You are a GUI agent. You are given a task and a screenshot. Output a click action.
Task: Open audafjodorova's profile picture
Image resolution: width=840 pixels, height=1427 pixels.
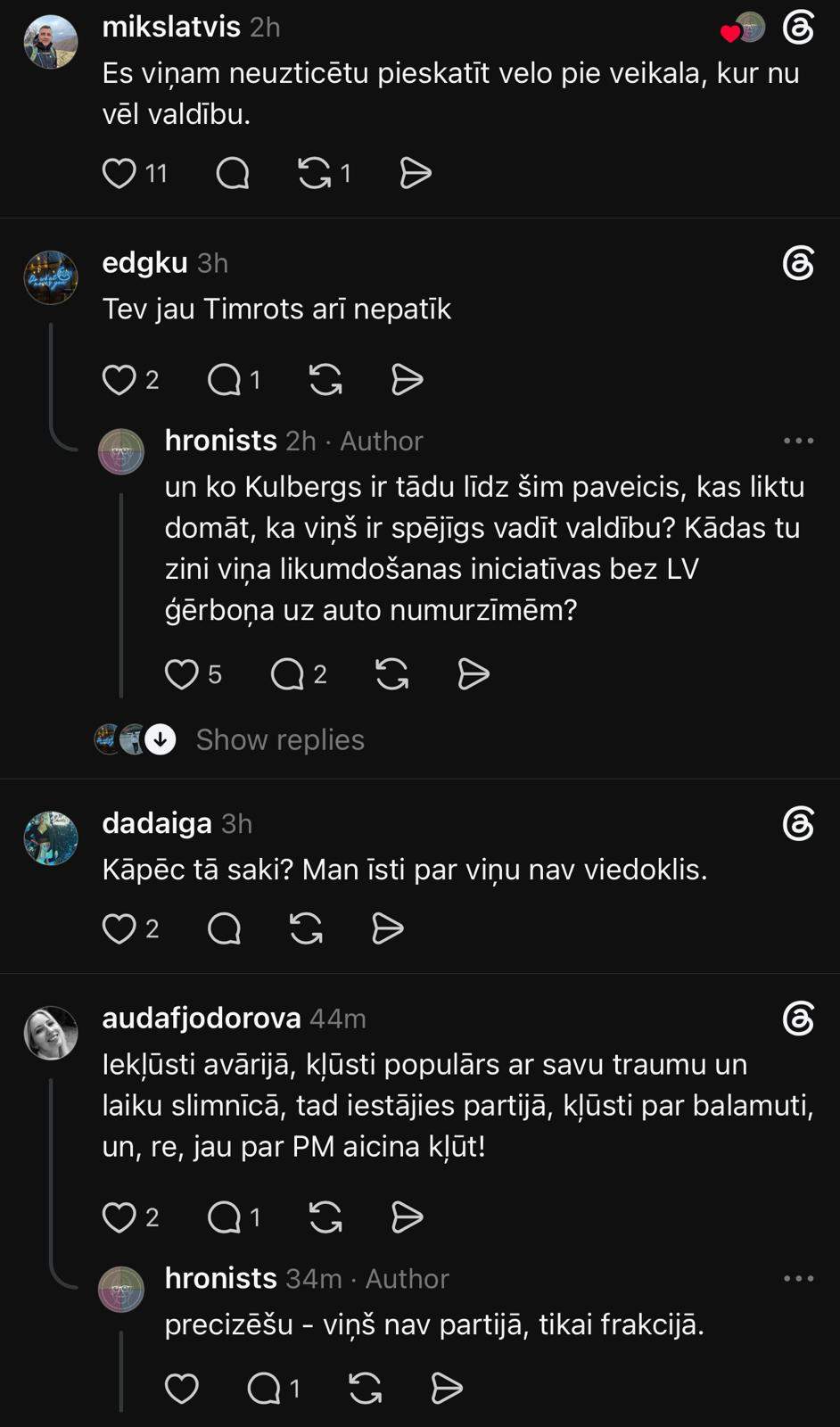51,1033
